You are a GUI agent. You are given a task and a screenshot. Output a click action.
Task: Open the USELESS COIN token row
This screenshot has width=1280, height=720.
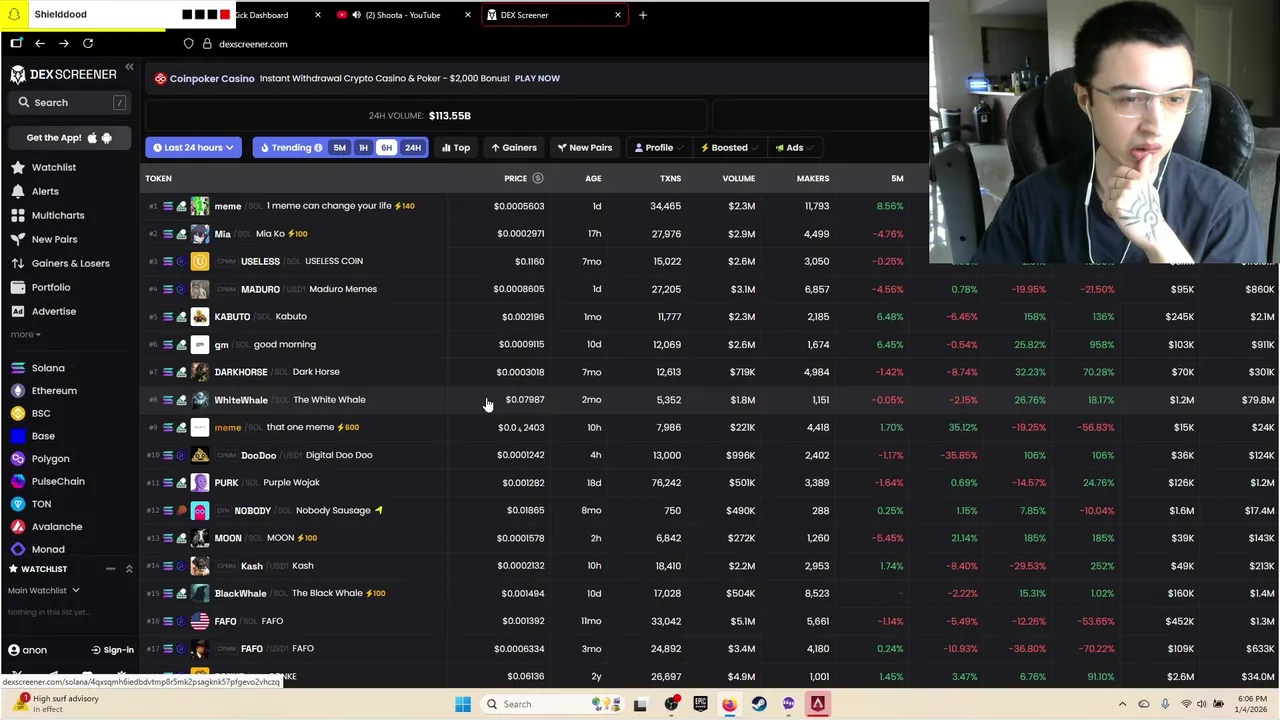(x=710, y=261)
